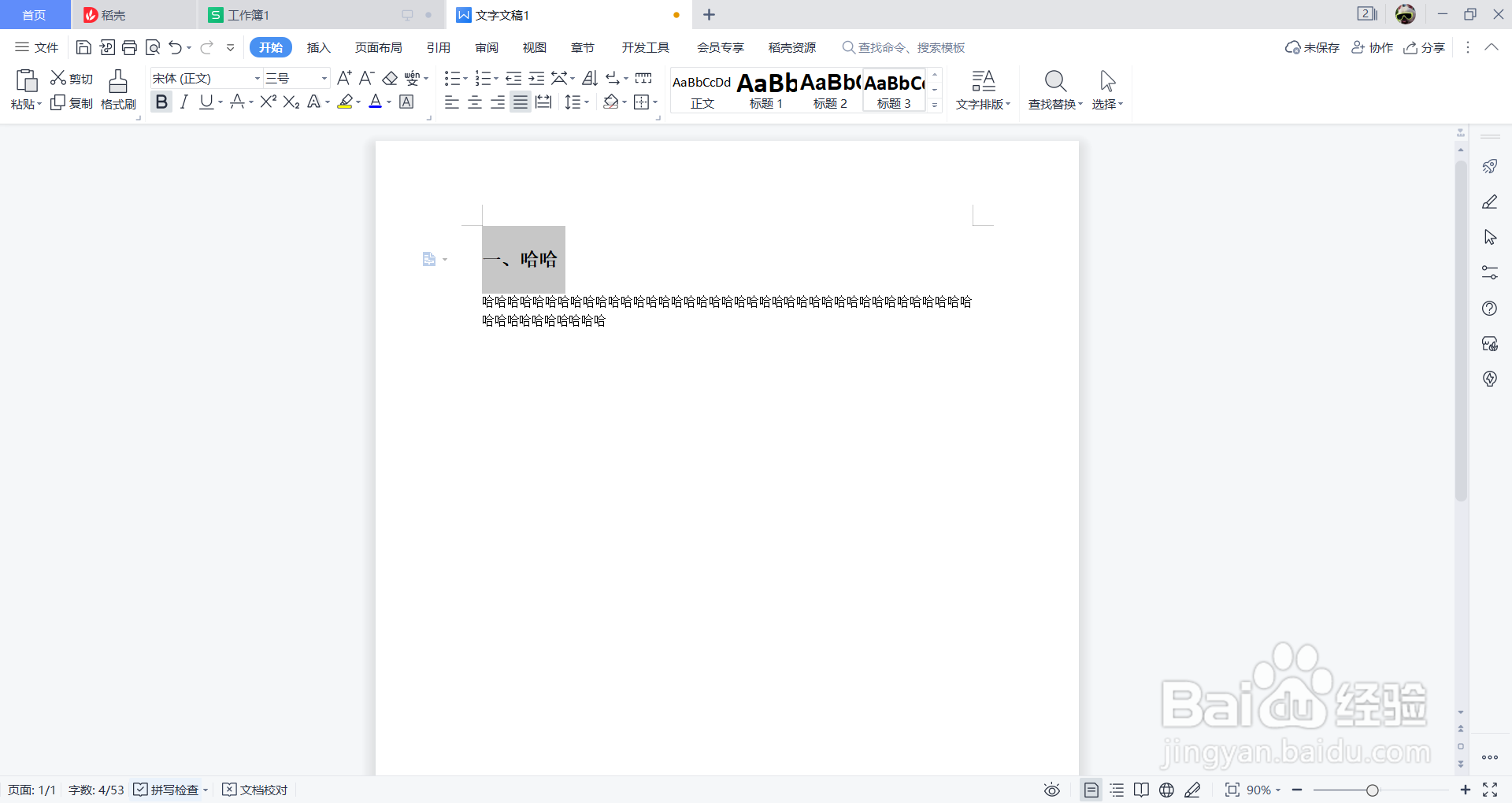Toggle eye protection mode in status bar
This screenshot has width=1512, height=803.
click(x=1052, y=790)
